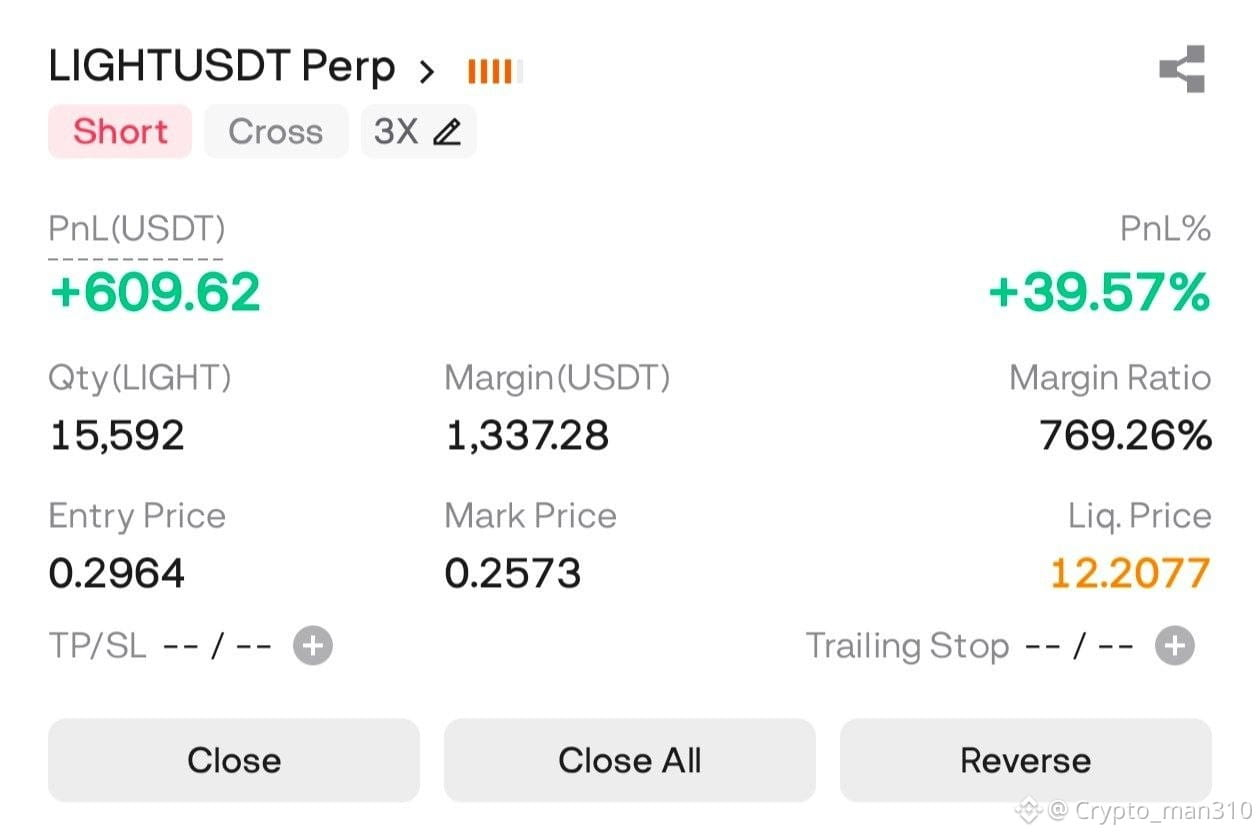The width and height of the screenshot is (1260, 835).
Task: Tap the leverage edit pencil icon
Action: point(446,132)
